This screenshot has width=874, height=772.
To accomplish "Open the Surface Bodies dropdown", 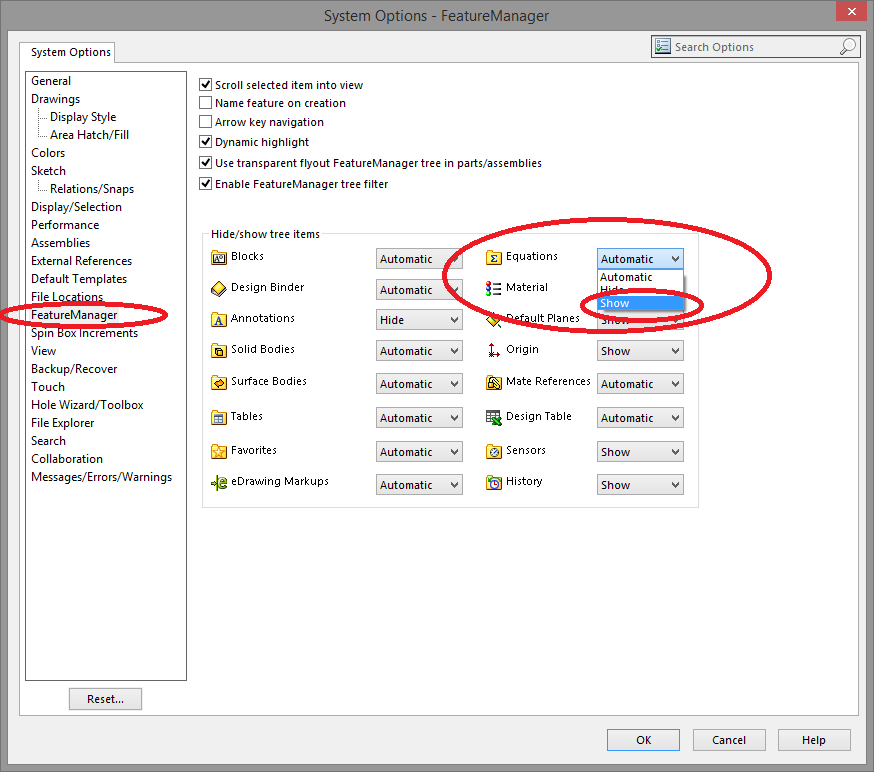I will point(419,384).
